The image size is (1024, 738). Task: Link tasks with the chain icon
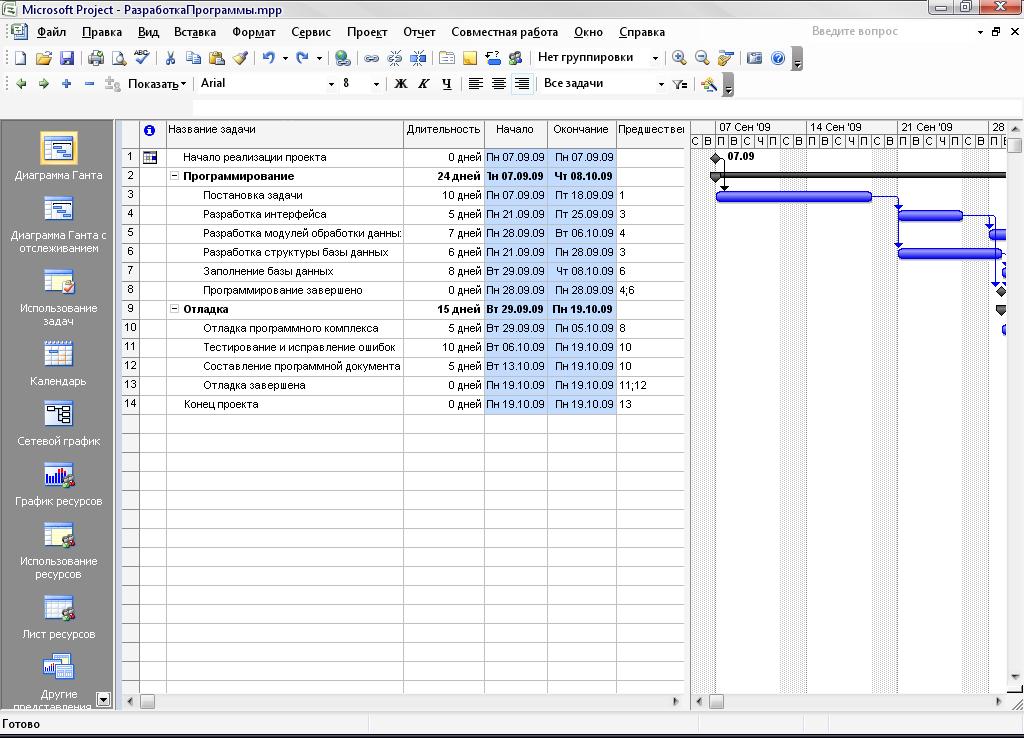[371, 58]
